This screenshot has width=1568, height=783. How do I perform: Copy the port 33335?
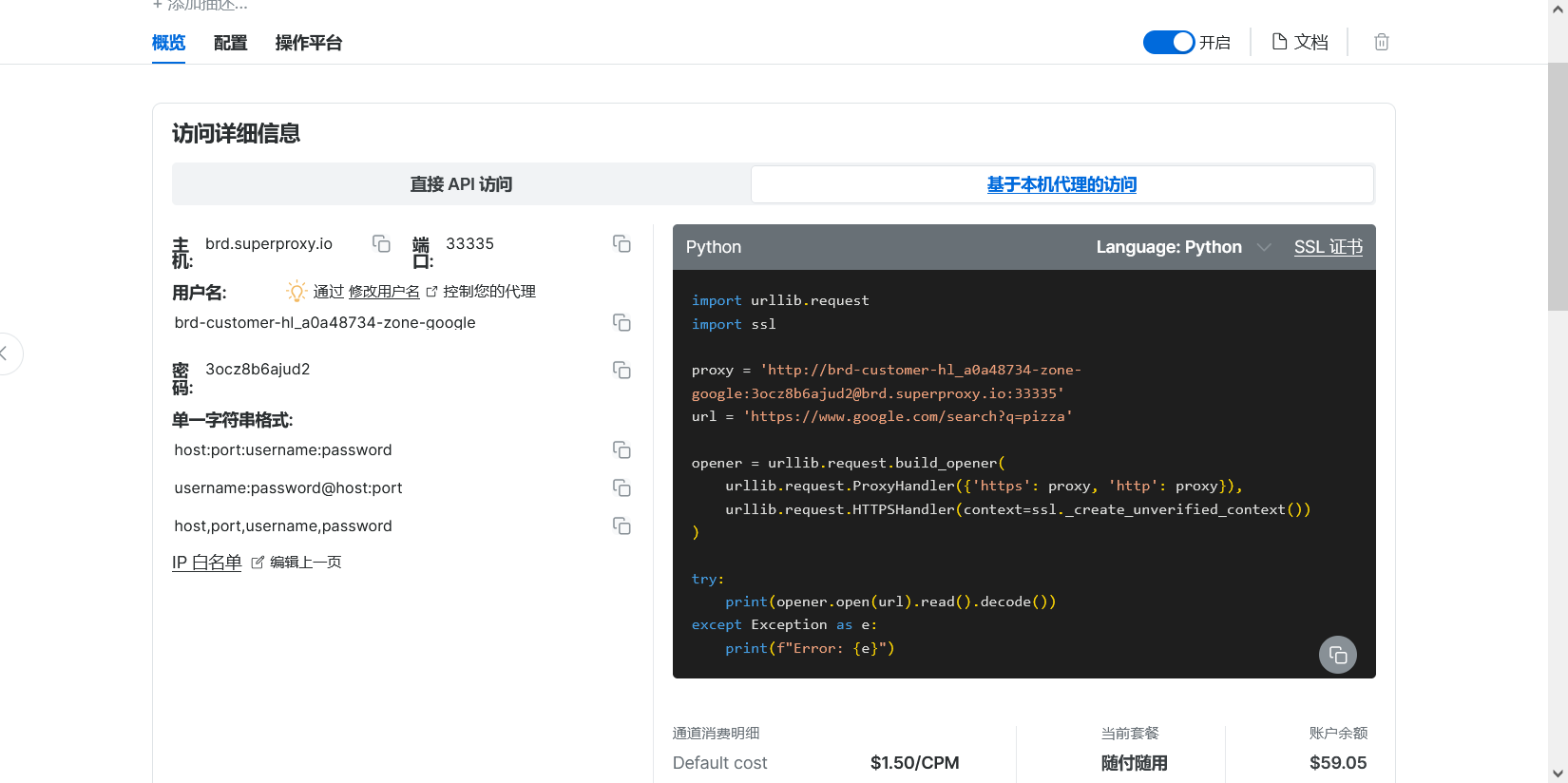621,244
